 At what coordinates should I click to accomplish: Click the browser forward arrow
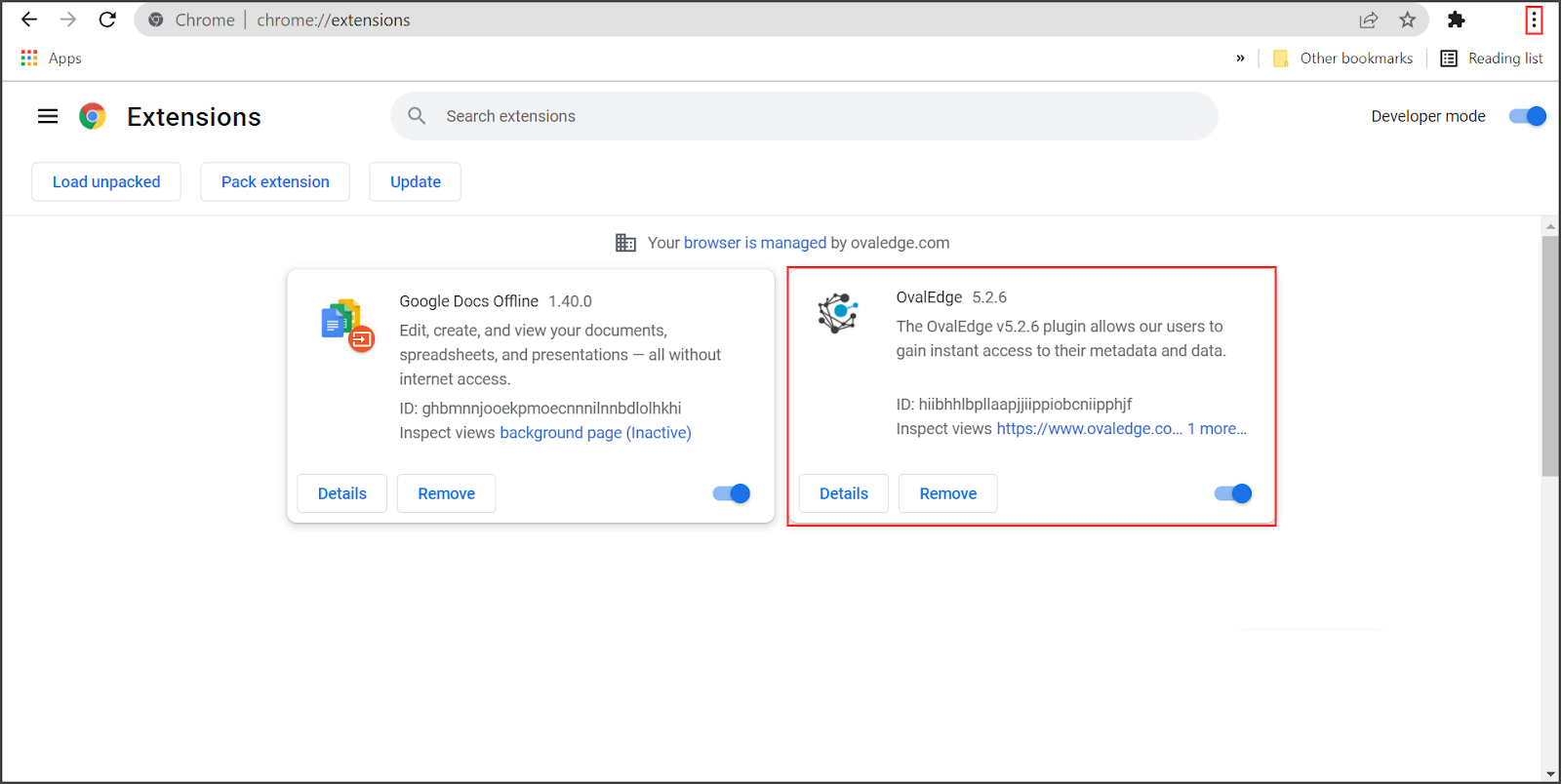[68, 20]
